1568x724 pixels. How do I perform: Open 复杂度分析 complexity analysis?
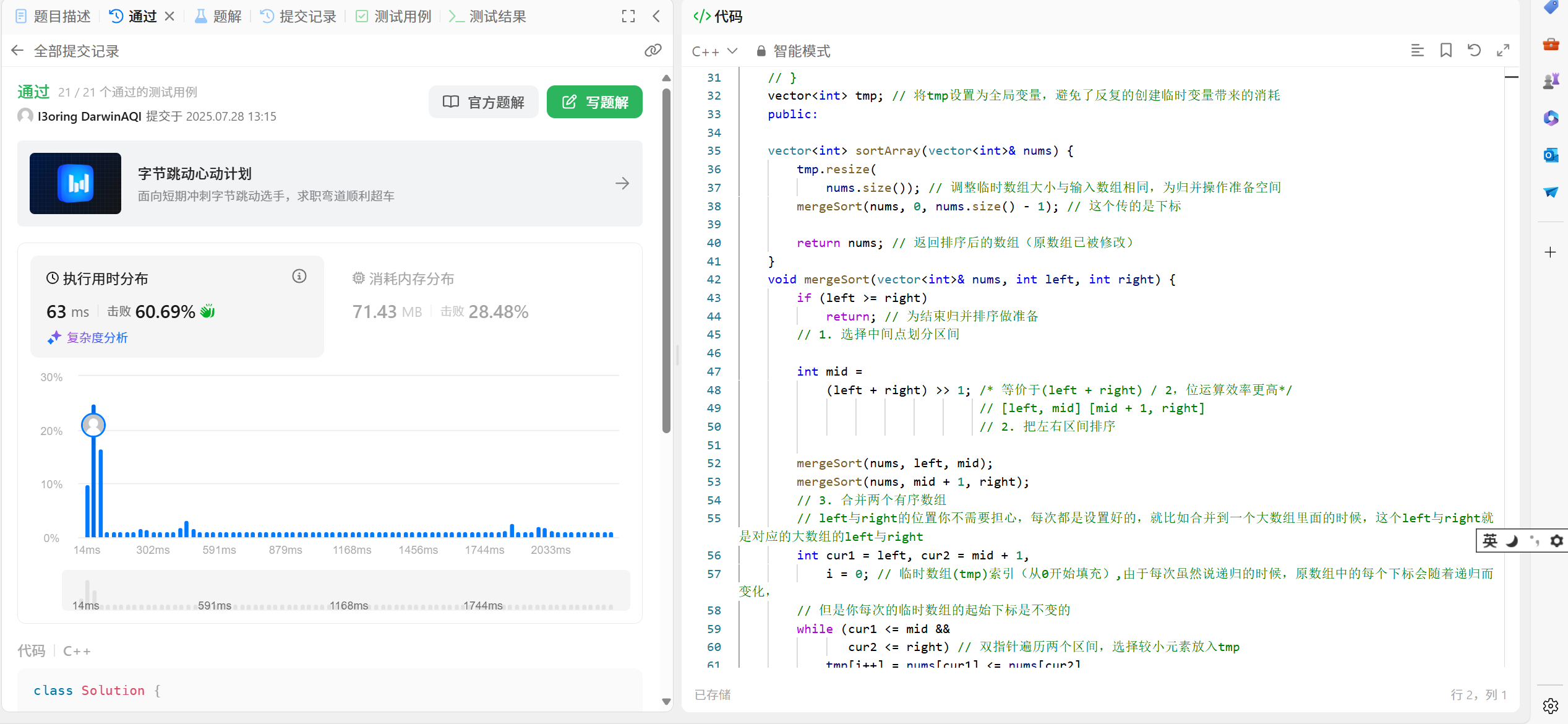[88, 338]
